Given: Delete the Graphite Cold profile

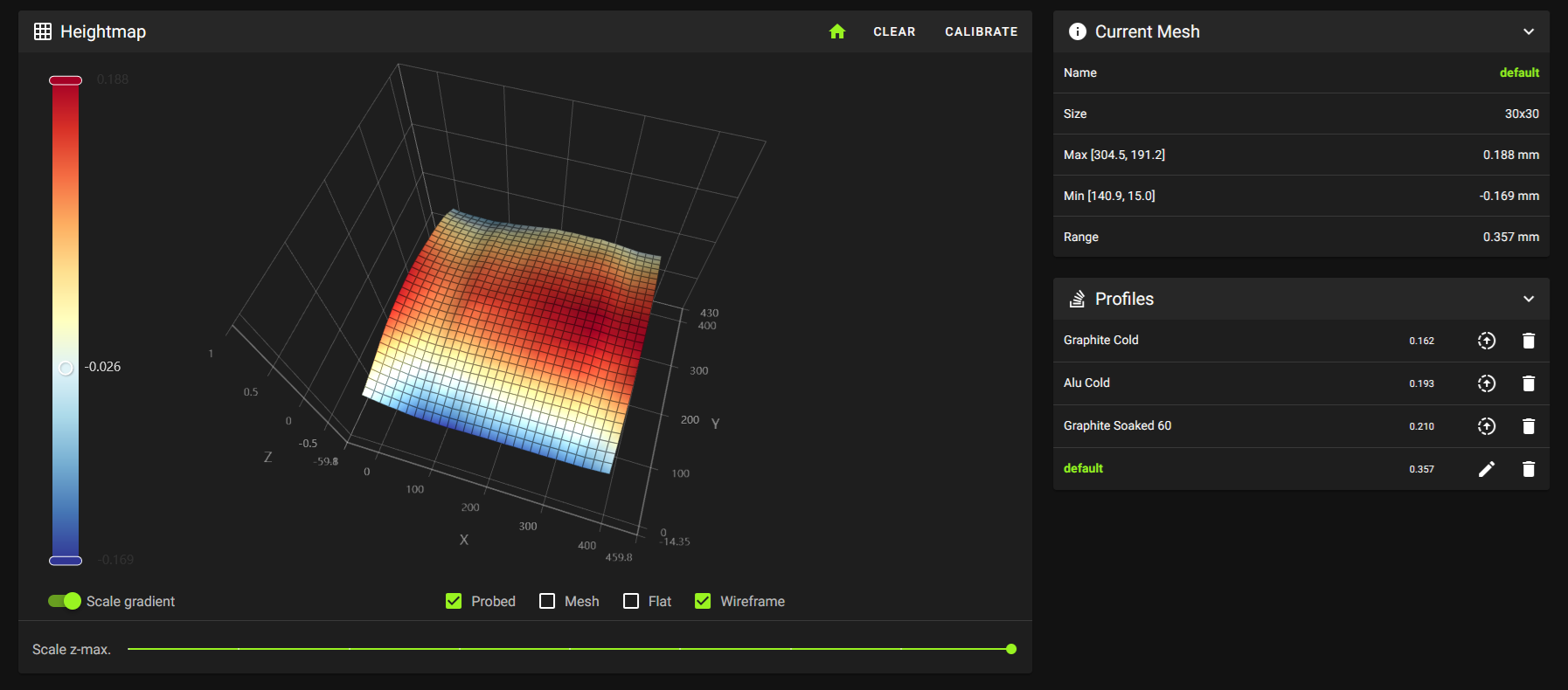Looking at the screenshot, I should (1528, 341).
